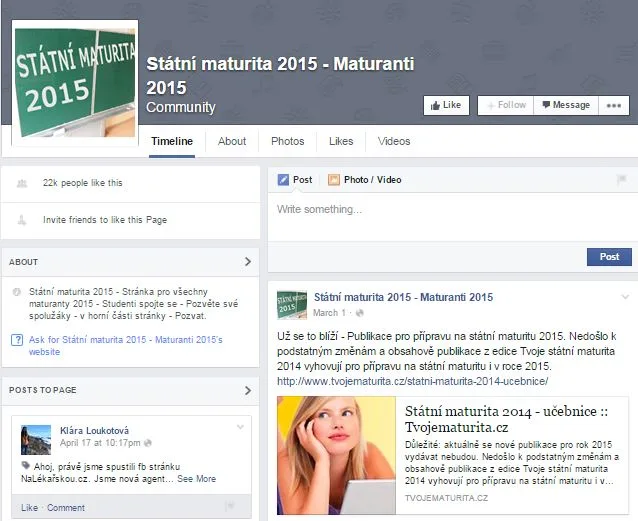The width and height of the screenshot is (638, 521).
Task: Click the globe privacy icon on Klára's post
Action: coord(148,443)
